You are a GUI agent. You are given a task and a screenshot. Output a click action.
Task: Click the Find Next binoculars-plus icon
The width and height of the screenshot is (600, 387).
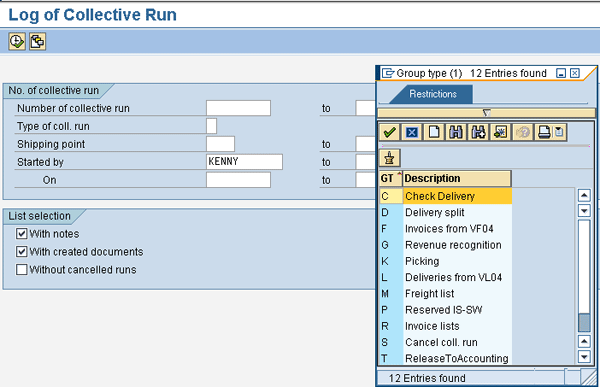pos(478,132)
